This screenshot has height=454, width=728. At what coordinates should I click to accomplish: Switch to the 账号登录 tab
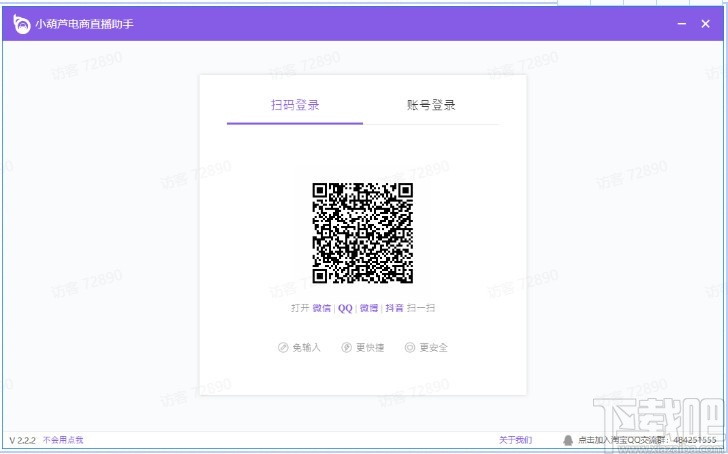tap(431, 105)
